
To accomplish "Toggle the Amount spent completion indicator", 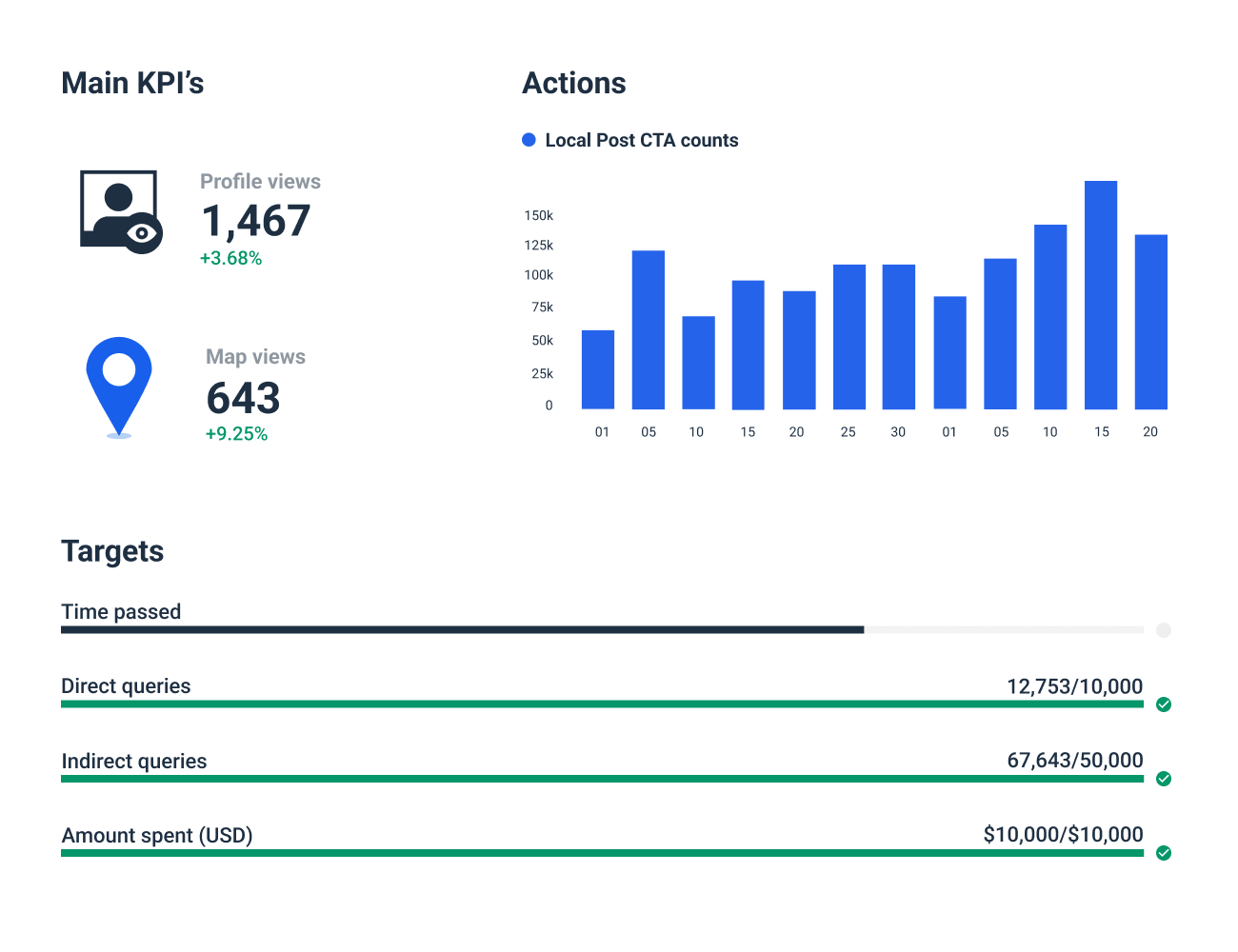I will coord(1164,854).
